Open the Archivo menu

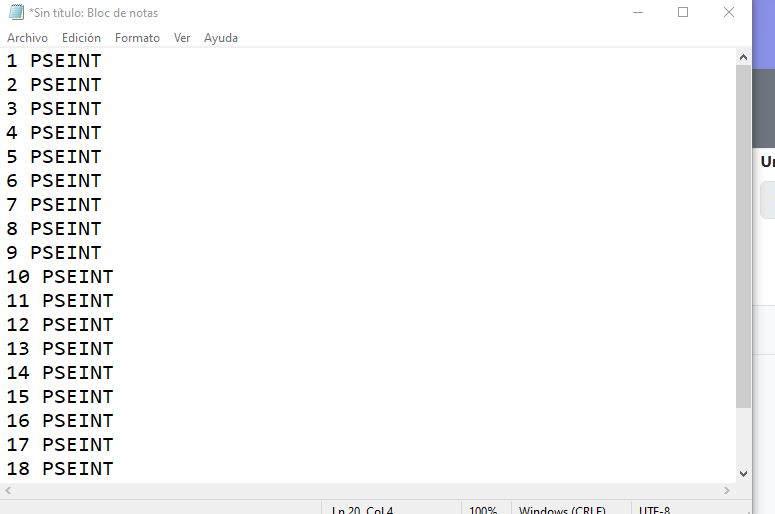(x=27, y=38)
